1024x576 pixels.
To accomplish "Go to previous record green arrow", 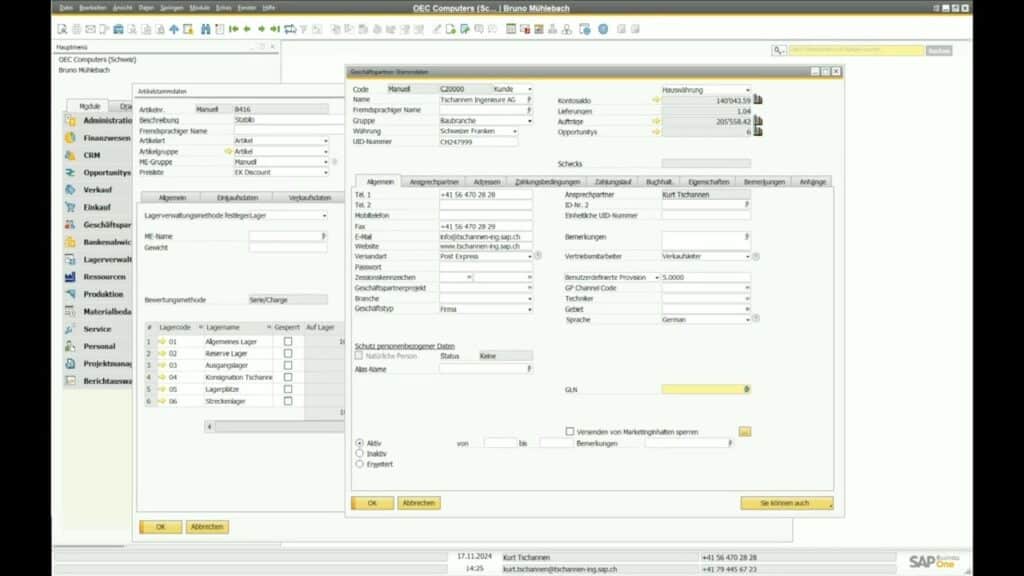I will click(x=248, y=29).
